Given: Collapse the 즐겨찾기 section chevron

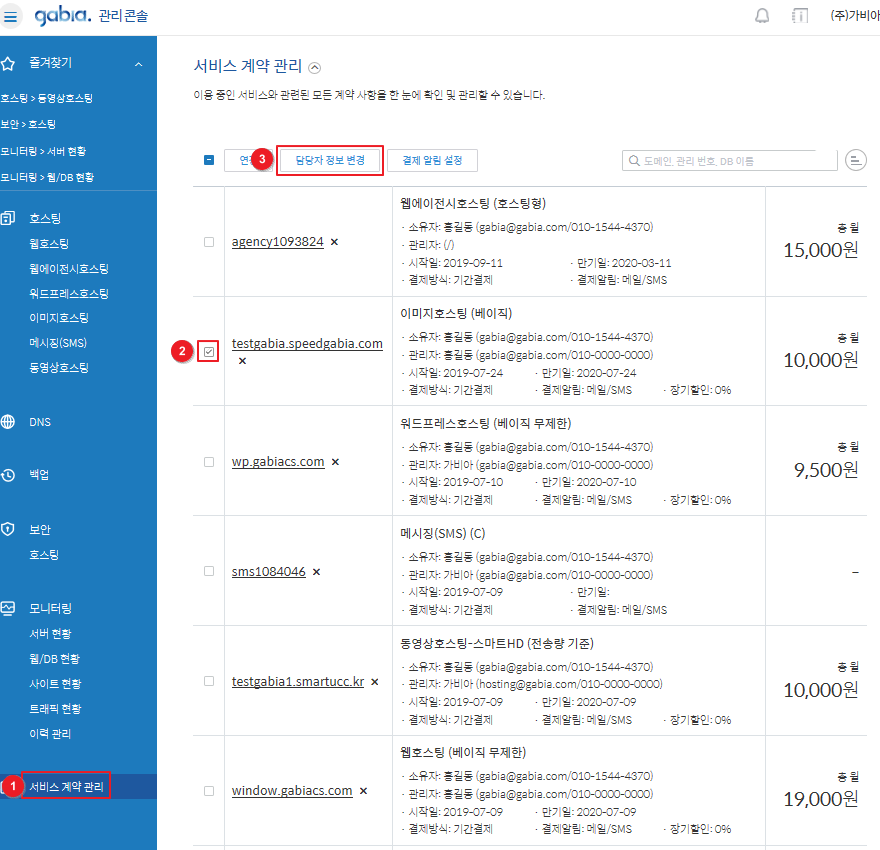Looking at the screenshot, I should coord(139,65).
